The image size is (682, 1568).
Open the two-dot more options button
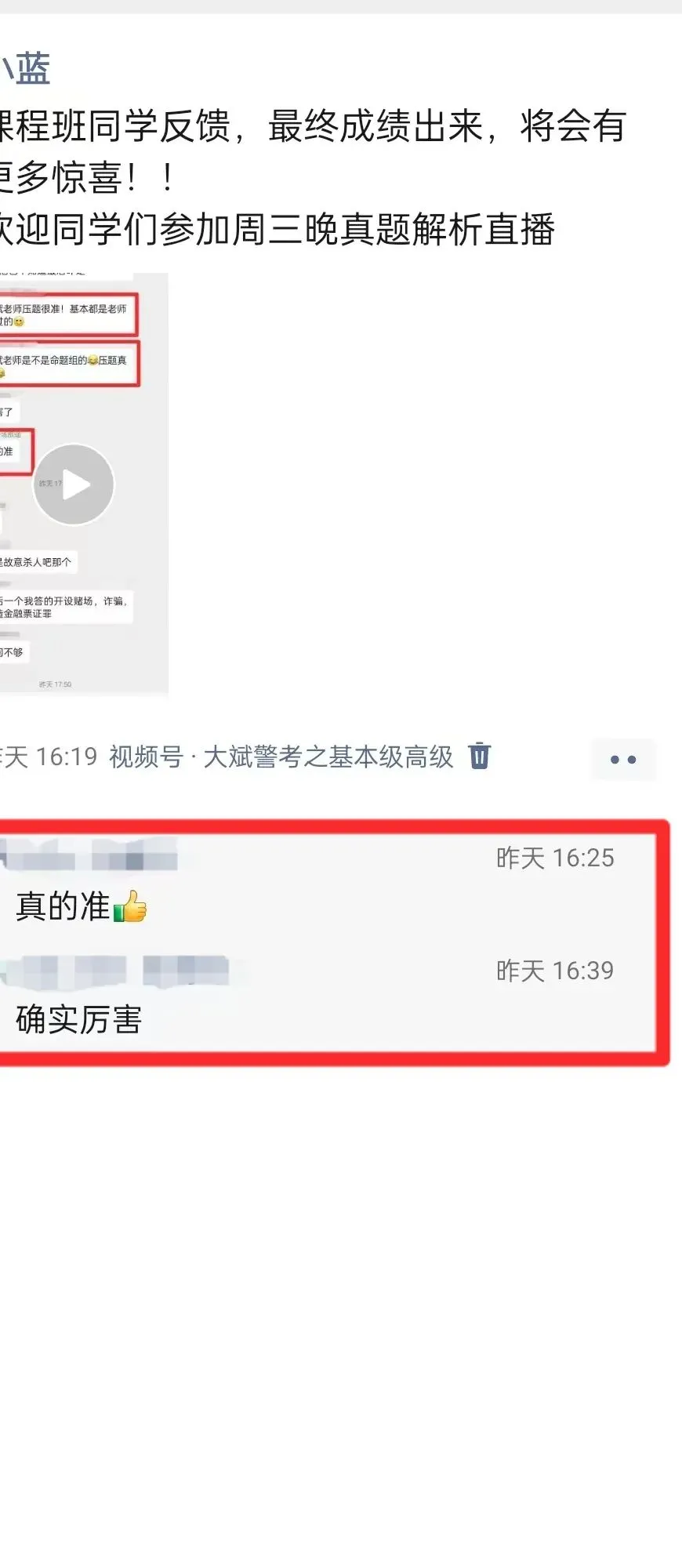point(623,759)
